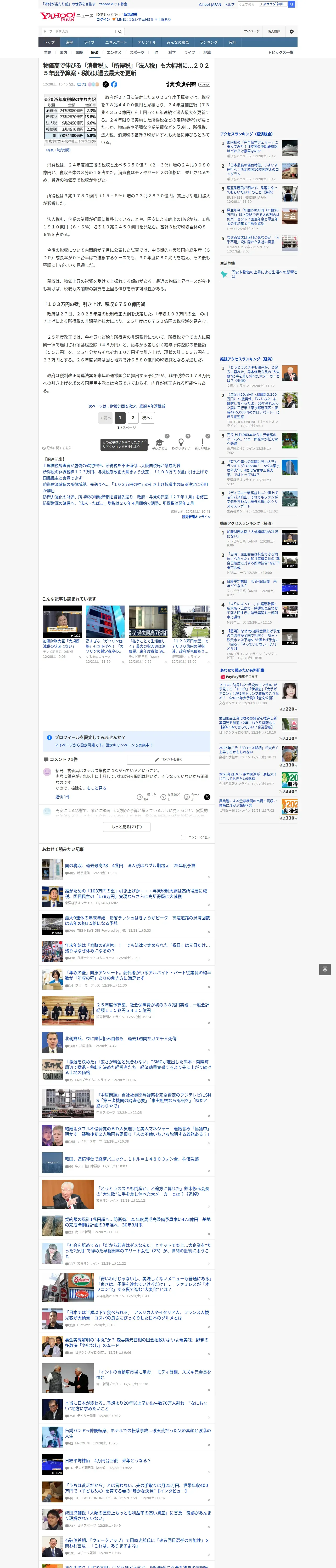Open 'マイページ' in header

[x=252, y=32]
